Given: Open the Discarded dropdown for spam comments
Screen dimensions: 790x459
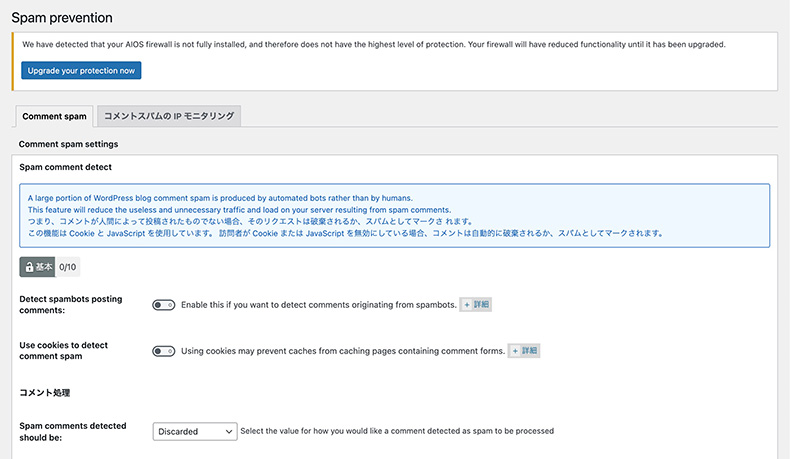Looking at the screenshot, I should tap(195, 431).
